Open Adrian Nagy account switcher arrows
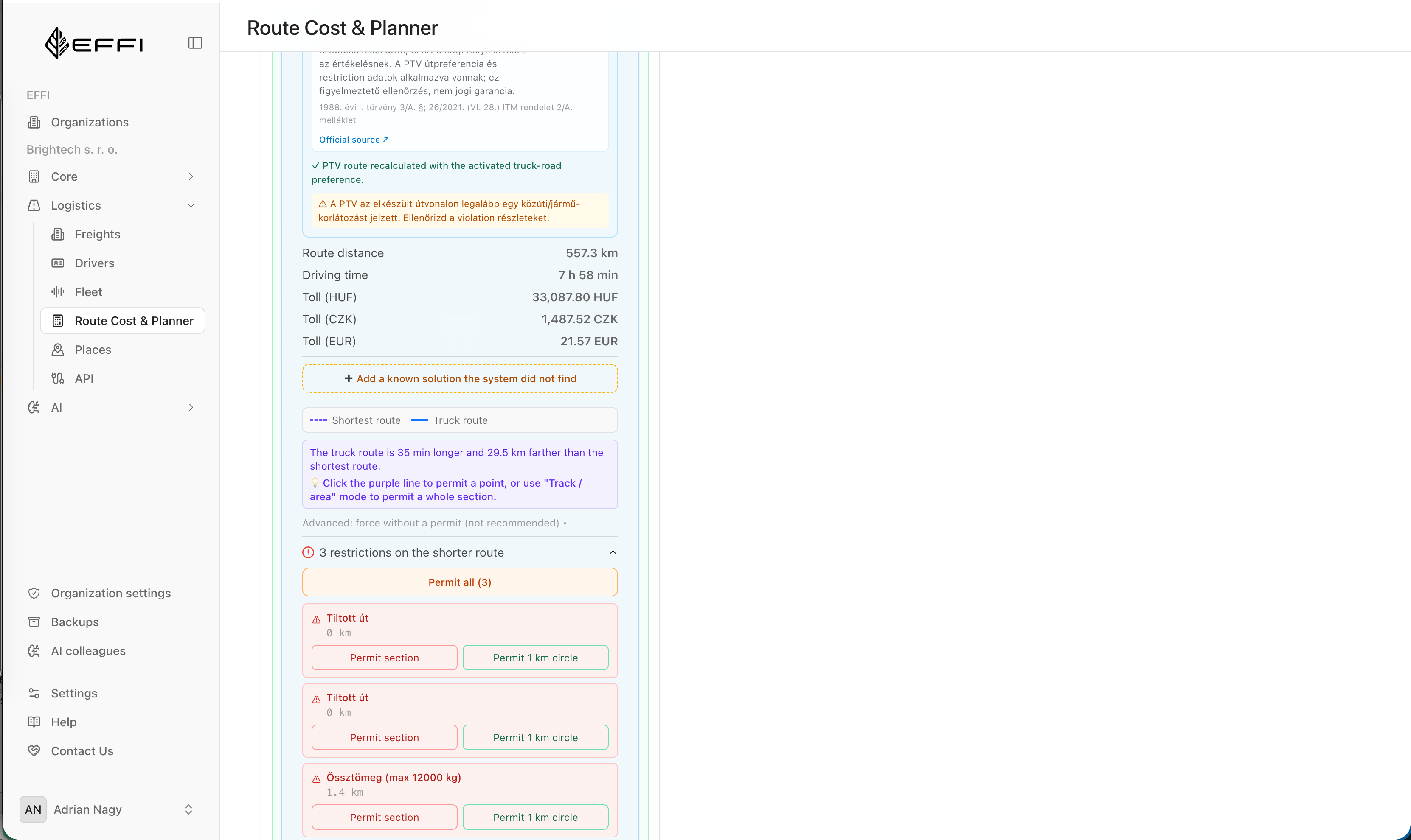 click(188, 810)
